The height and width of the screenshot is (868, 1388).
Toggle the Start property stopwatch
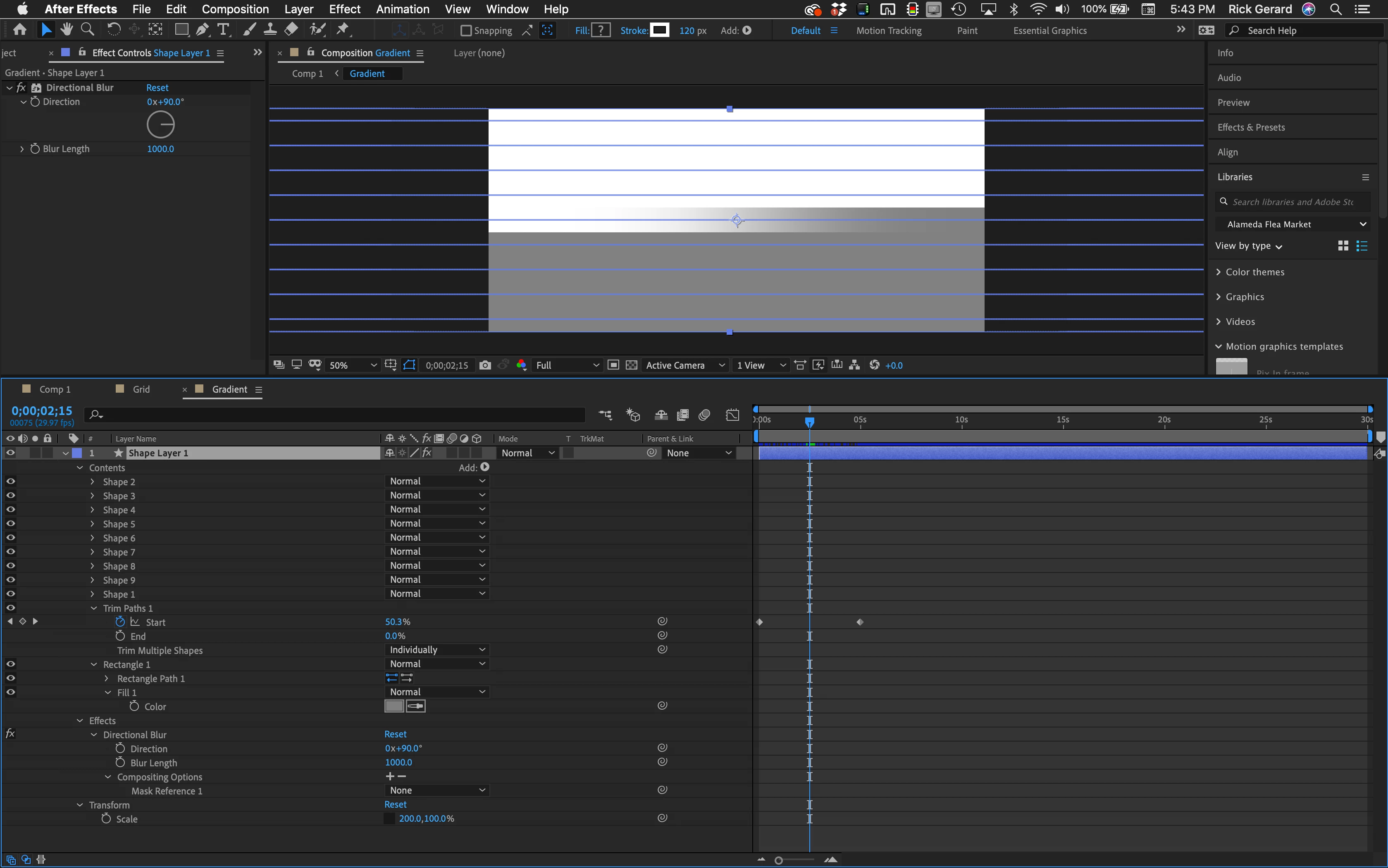pos(120,622)
